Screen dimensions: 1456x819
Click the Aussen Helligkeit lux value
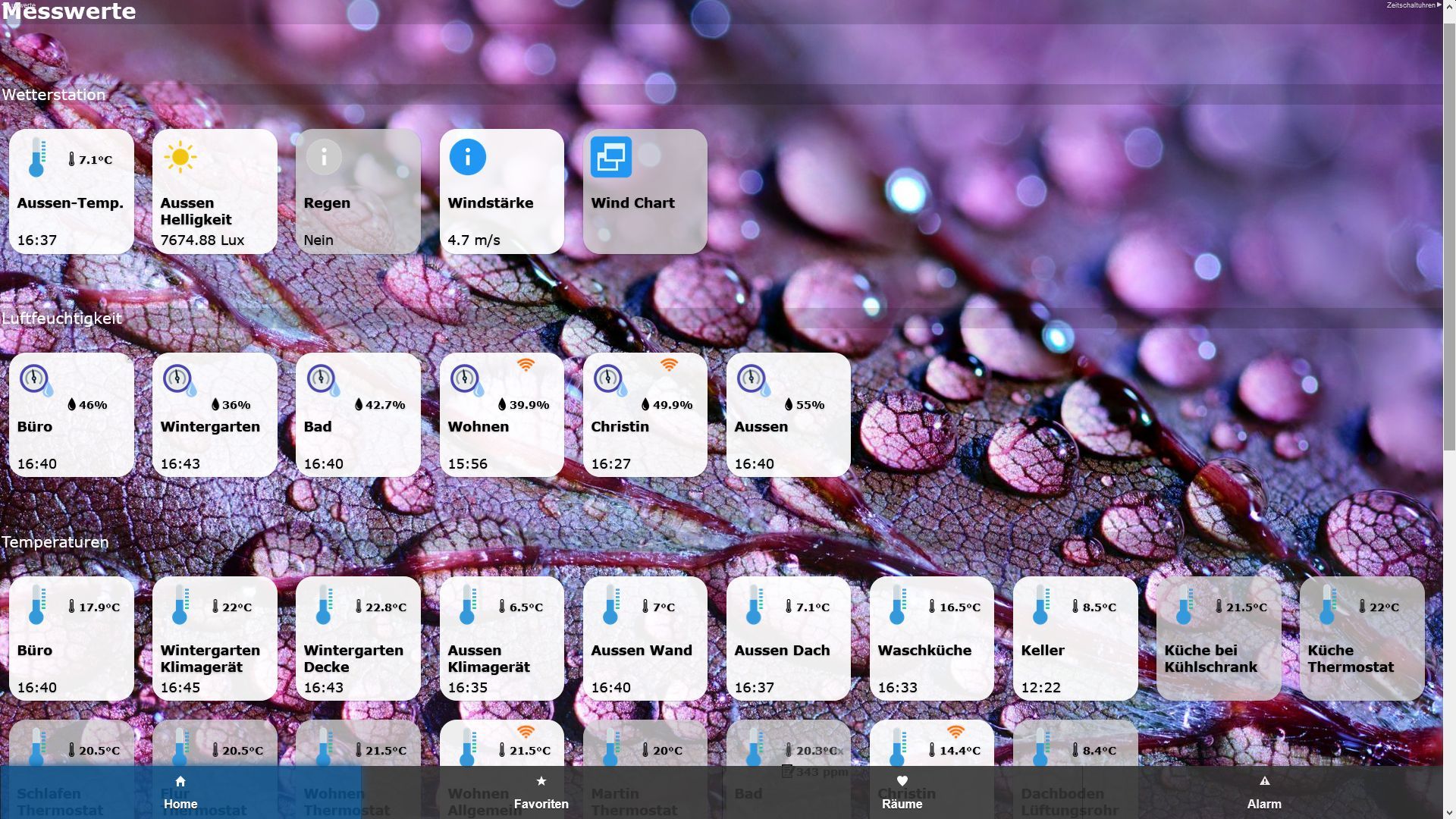tap(203, 239)
